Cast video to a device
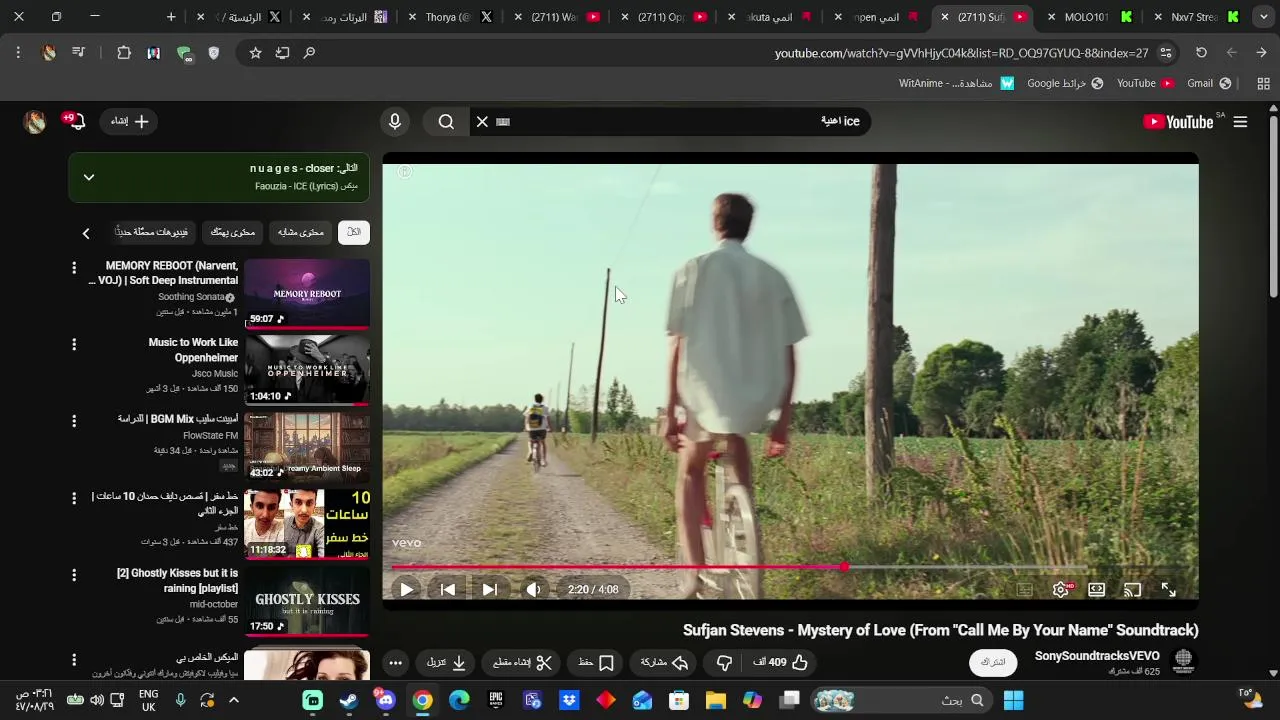Viewport: 1280px width, 720px height. [1133, 590]
